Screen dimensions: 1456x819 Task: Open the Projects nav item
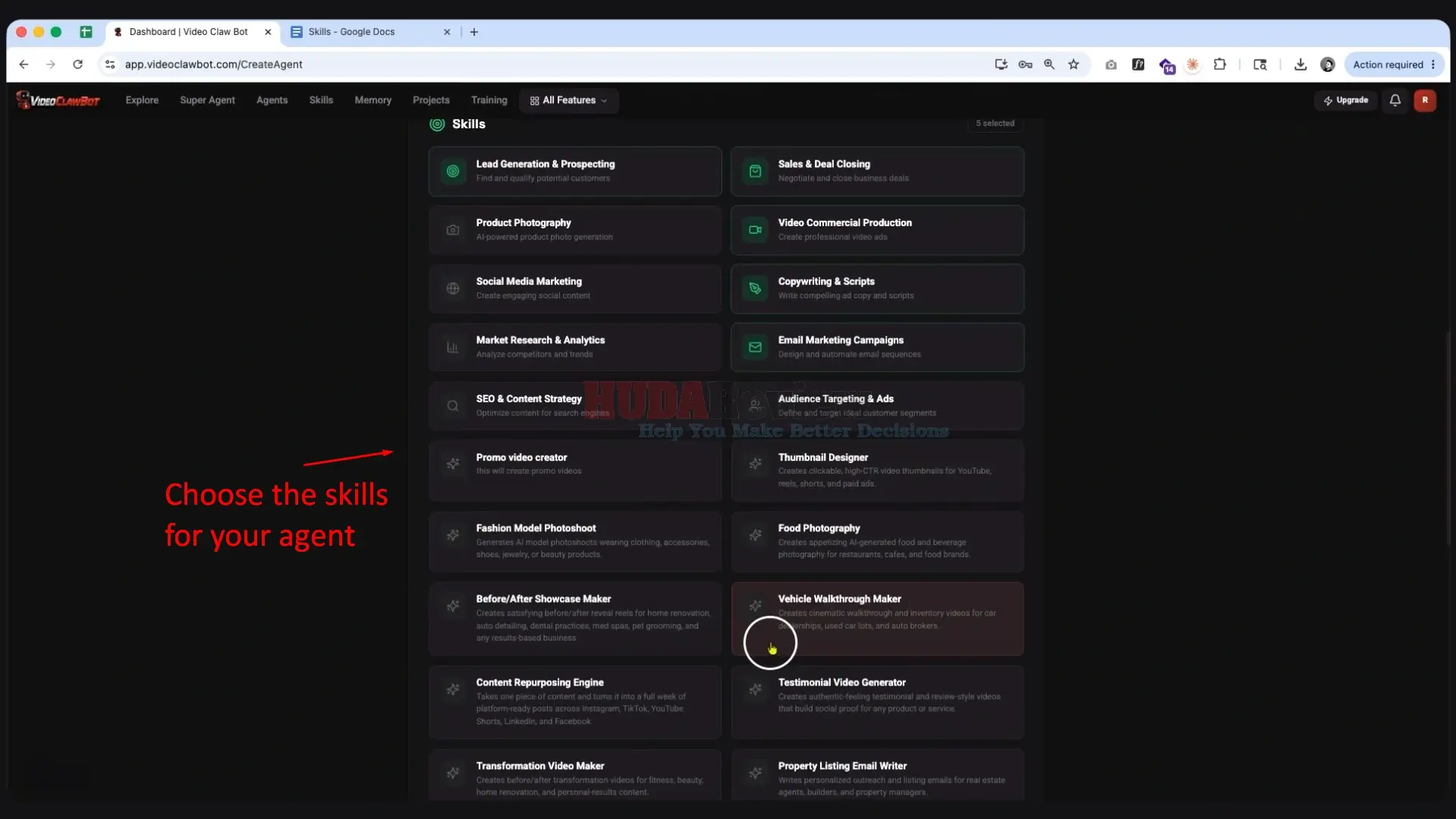[431, 100]
